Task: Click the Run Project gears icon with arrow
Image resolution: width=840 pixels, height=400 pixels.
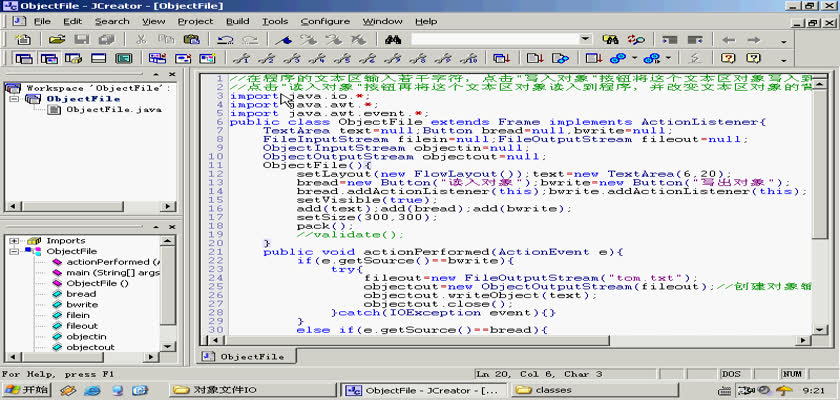Action: point(651,58)
